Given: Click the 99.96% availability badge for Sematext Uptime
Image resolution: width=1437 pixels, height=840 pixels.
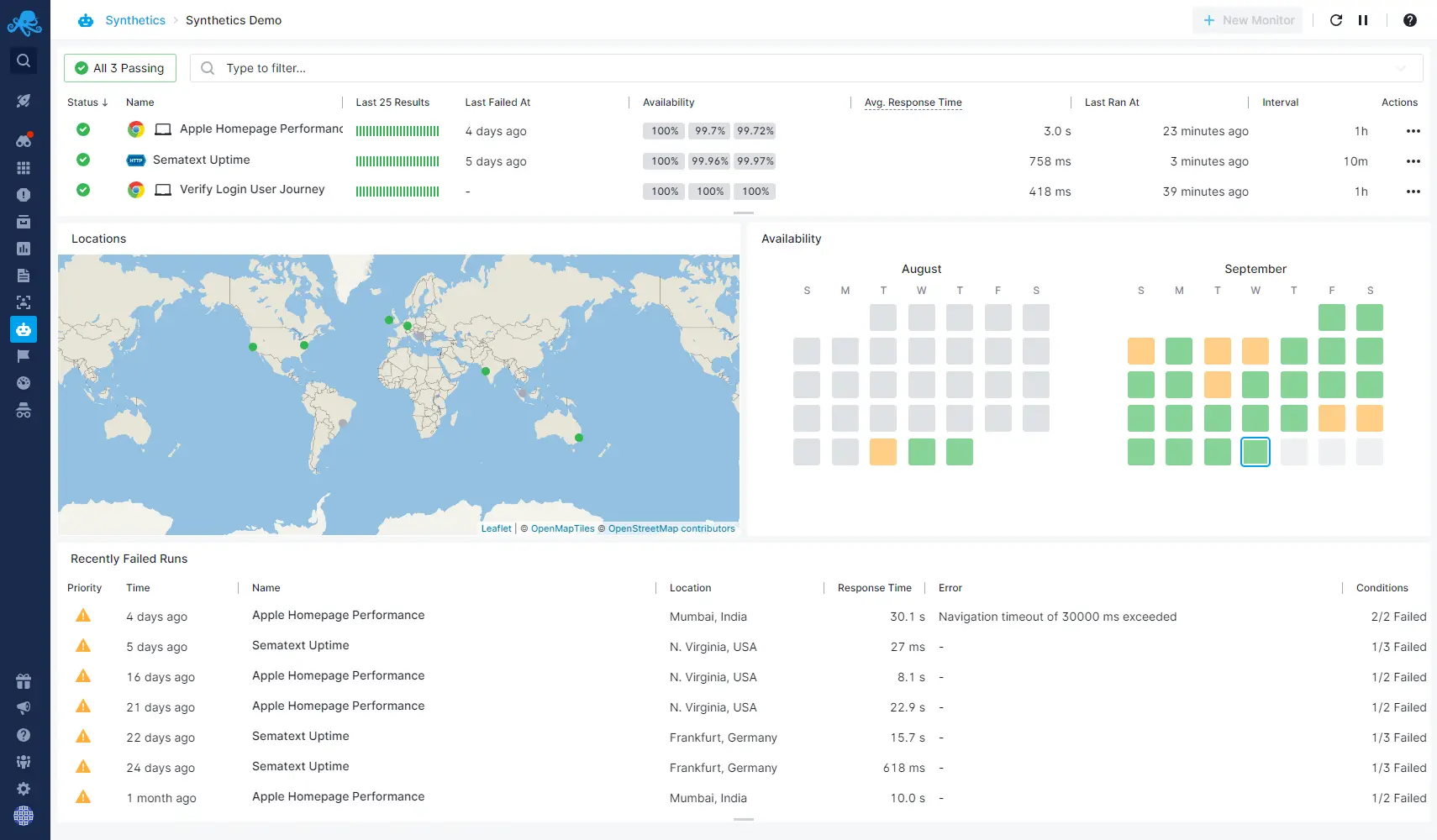Looking at the screenshot, I should click(710, 161).
